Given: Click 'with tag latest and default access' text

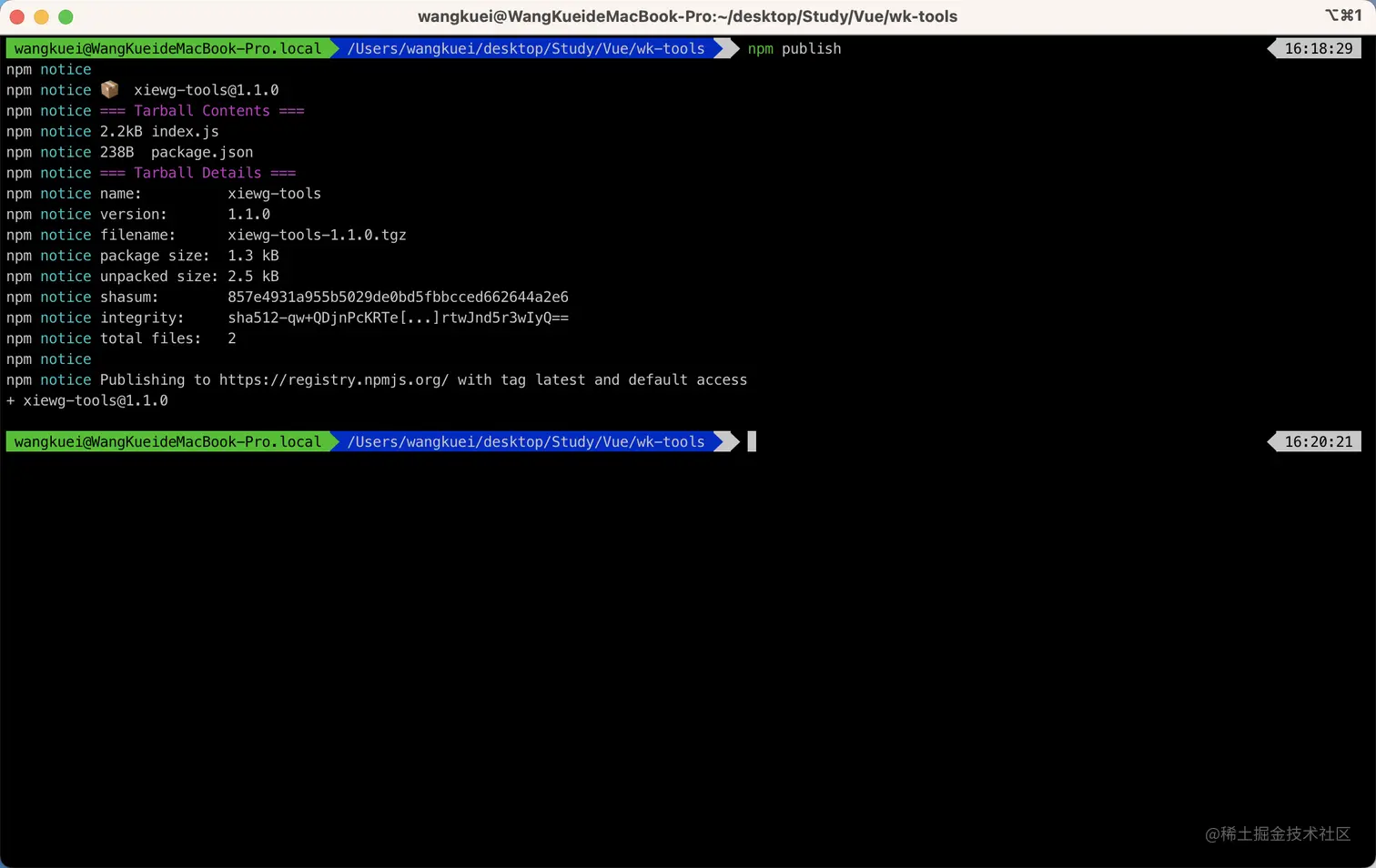Looking at the screenshot, I should [602, 379].
